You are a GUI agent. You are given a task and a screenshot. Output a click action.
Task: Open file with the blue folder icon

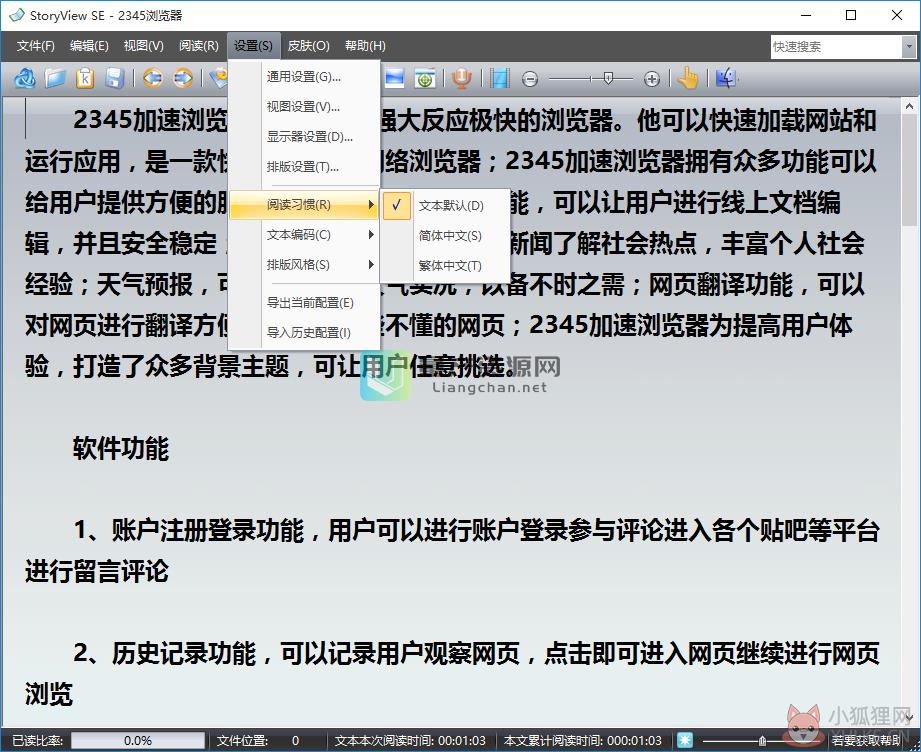55,78
